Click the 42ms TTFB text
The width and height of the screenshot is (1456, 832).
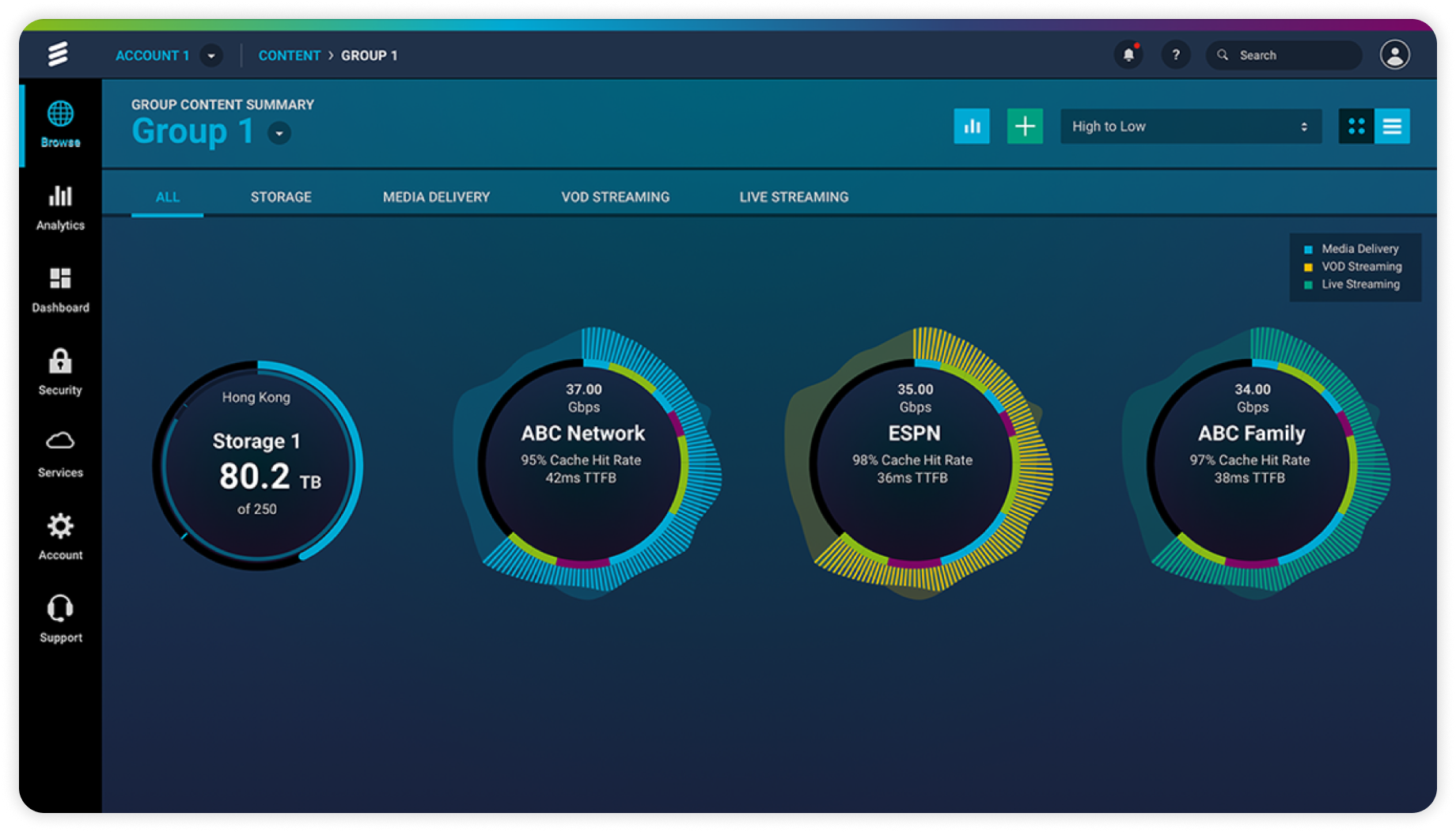[x=581, y=478]
